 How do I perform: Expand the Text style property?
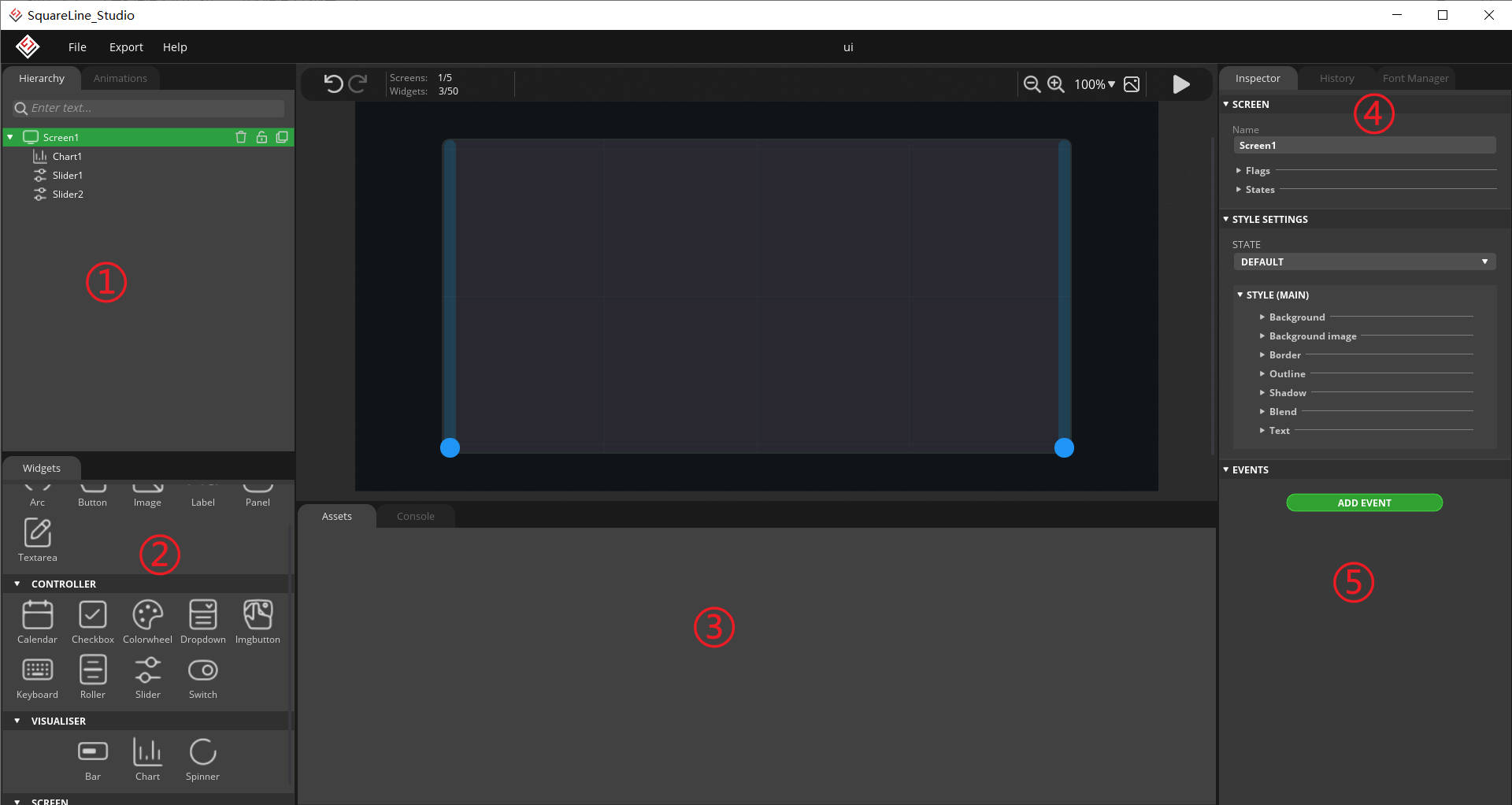click(x=1262, y=430)
